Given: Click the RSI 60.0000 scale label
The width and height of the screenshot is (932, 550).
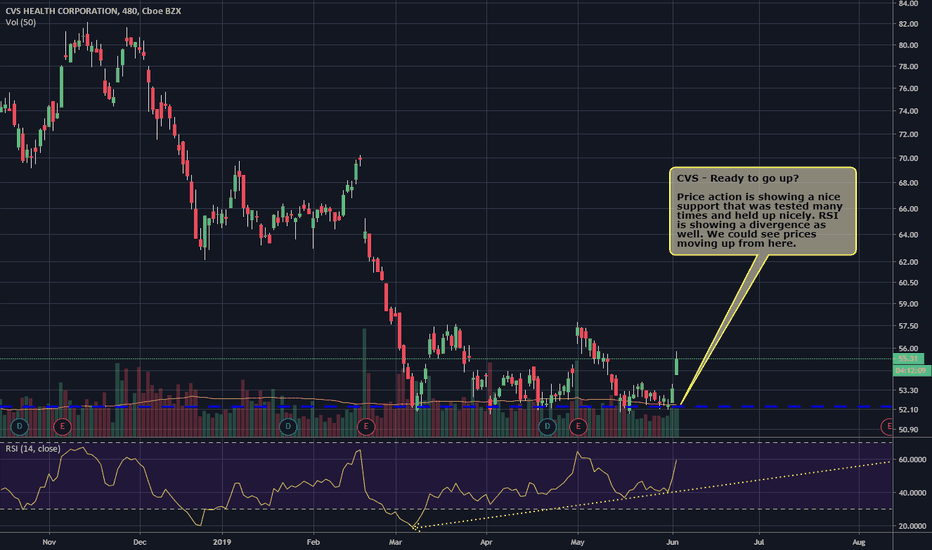Looking at the screenshot, I should [912, 460].
